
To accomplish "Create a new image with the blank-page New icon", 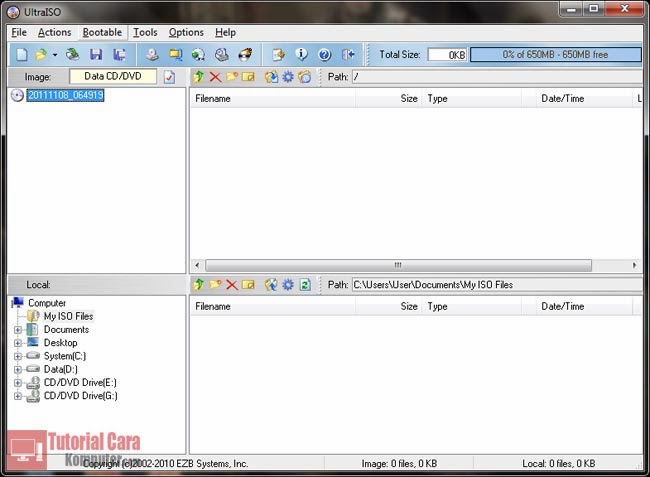I will pyautogui.click(x=22, y=55).
